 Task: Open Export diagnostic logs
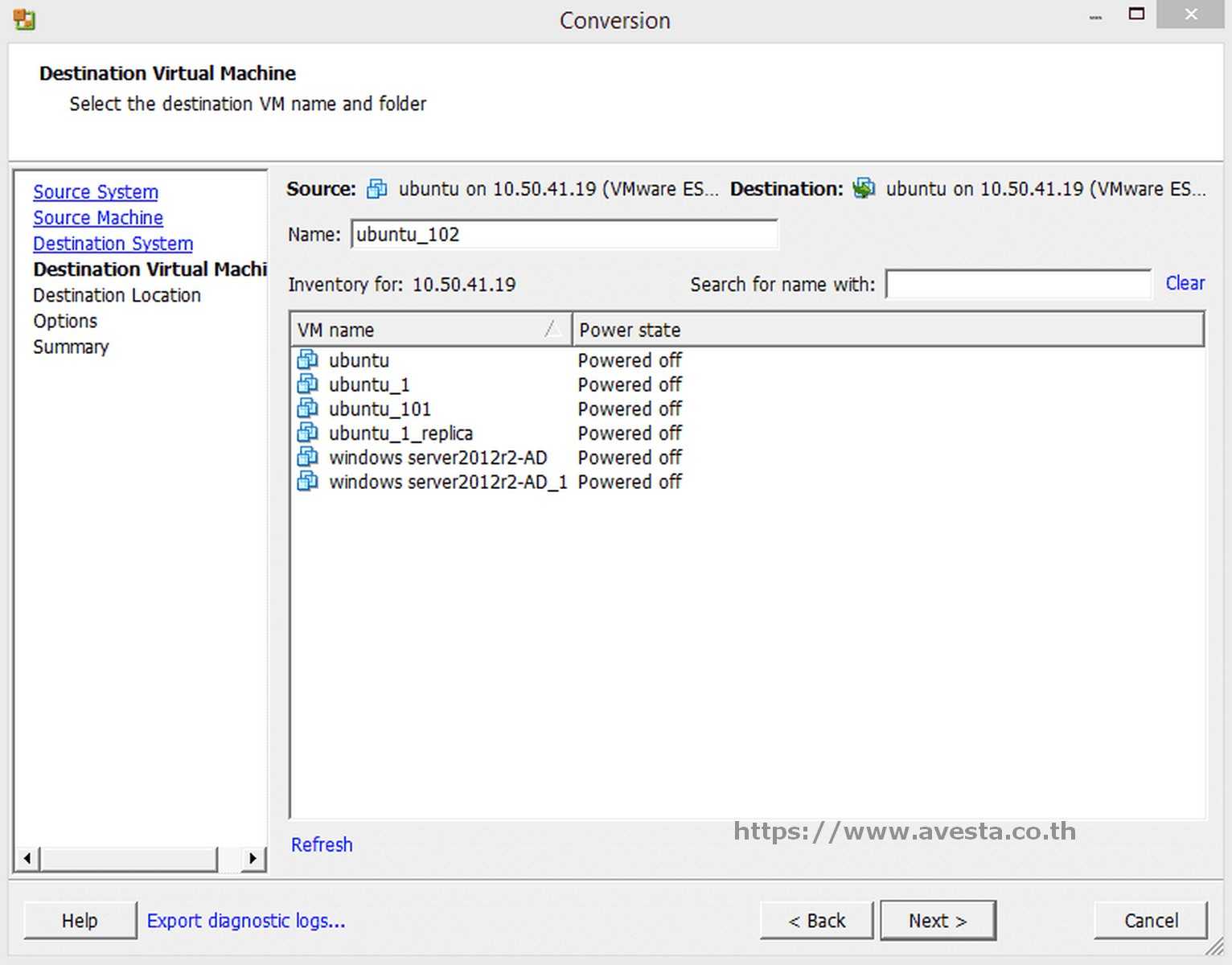click(246, 920)
